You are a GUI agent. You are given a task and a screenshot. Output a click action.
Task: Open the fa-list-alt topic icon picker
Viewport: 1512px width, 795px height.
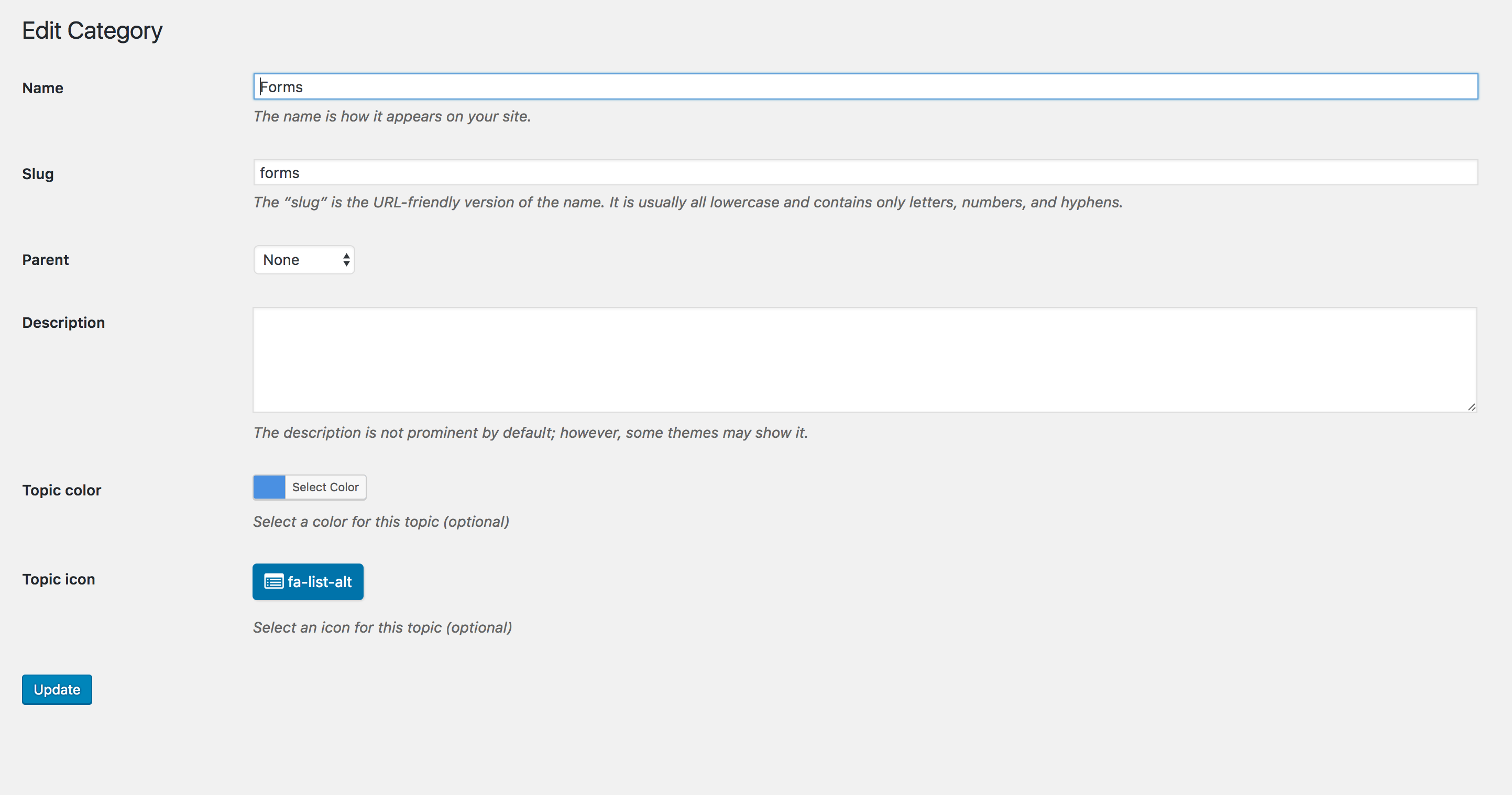308,581
